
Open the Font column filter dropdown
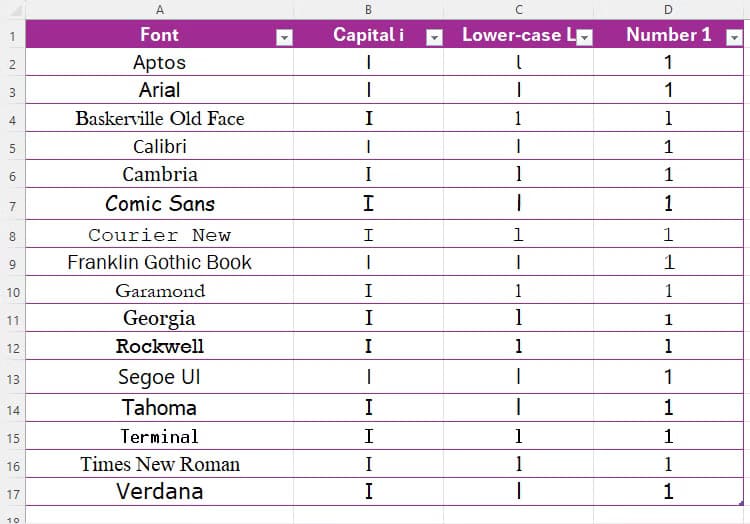tap(284, 37)
